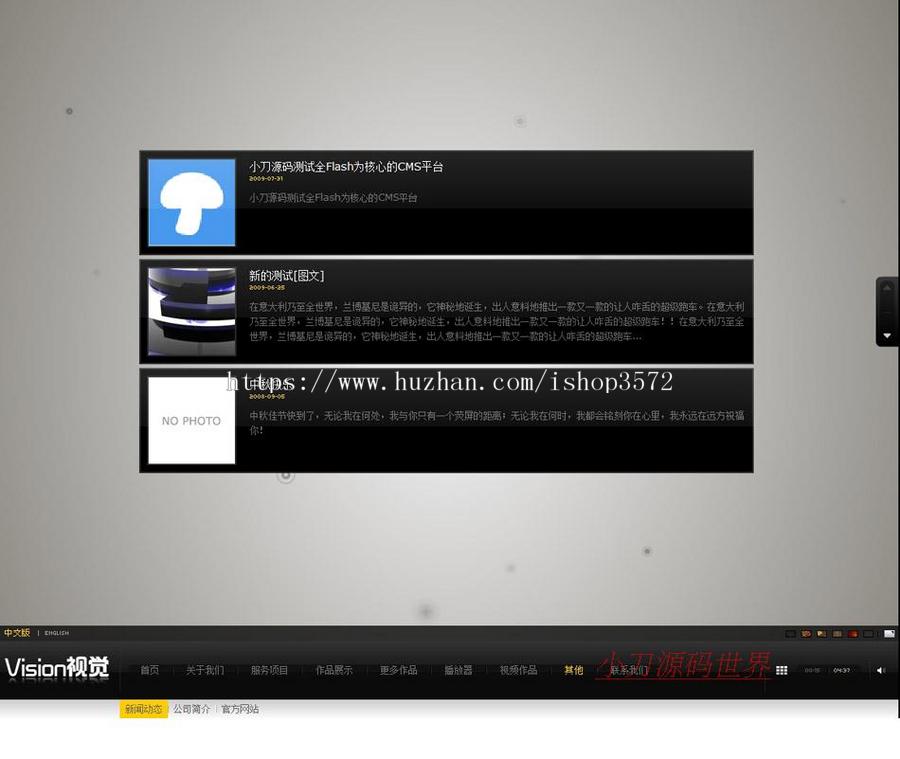Screen dimensions: 900x759
Task: Open 播放器 menu item
Action: (x=458, y=670)
